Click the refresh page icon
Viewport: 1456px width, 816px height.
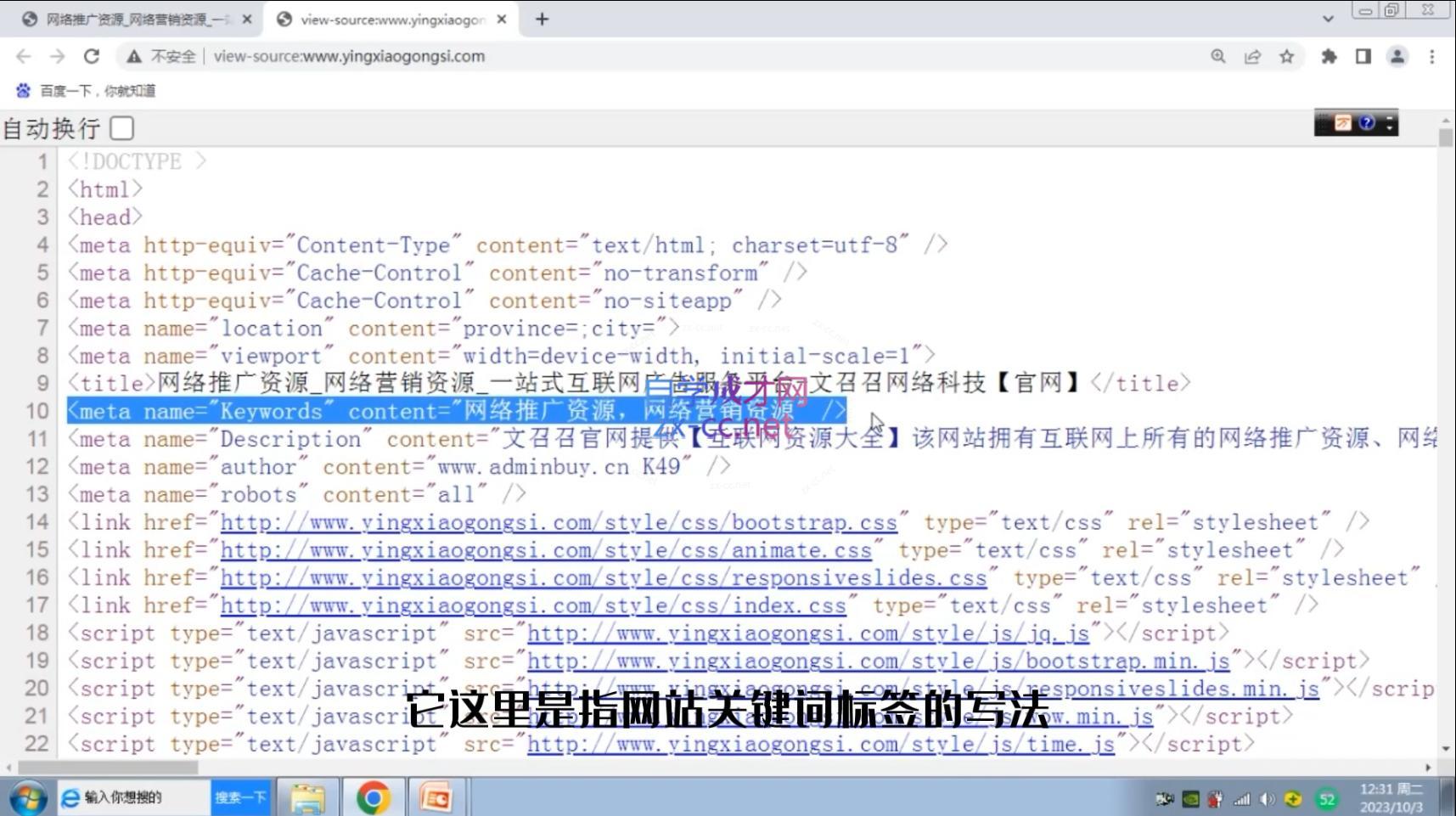pyautogui.click(x=92, y=56)
